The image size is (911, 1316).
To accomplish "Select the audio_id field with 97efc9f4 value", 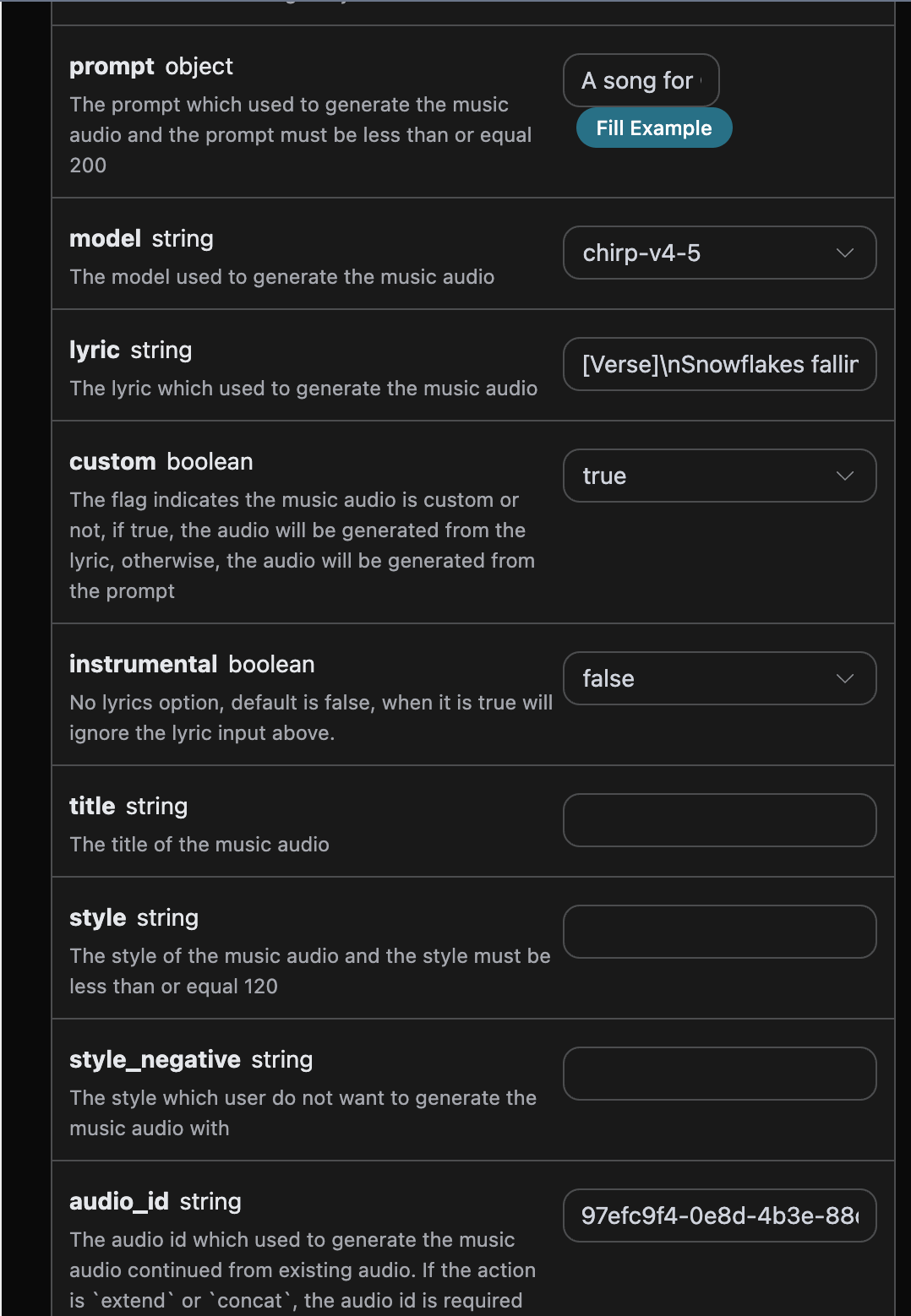I will click(x=719, y=1215).
